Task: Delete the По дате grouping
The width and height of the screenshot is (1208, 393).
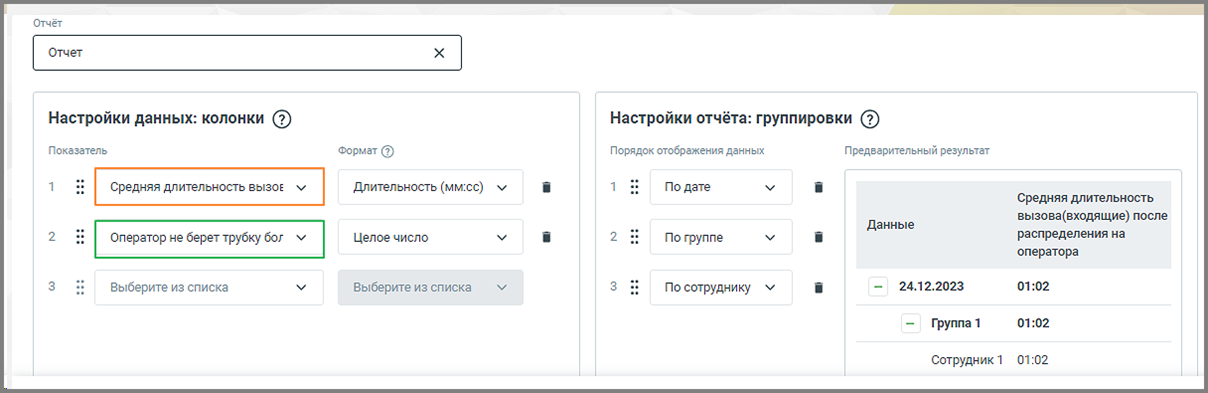Action: pos(818,187)
